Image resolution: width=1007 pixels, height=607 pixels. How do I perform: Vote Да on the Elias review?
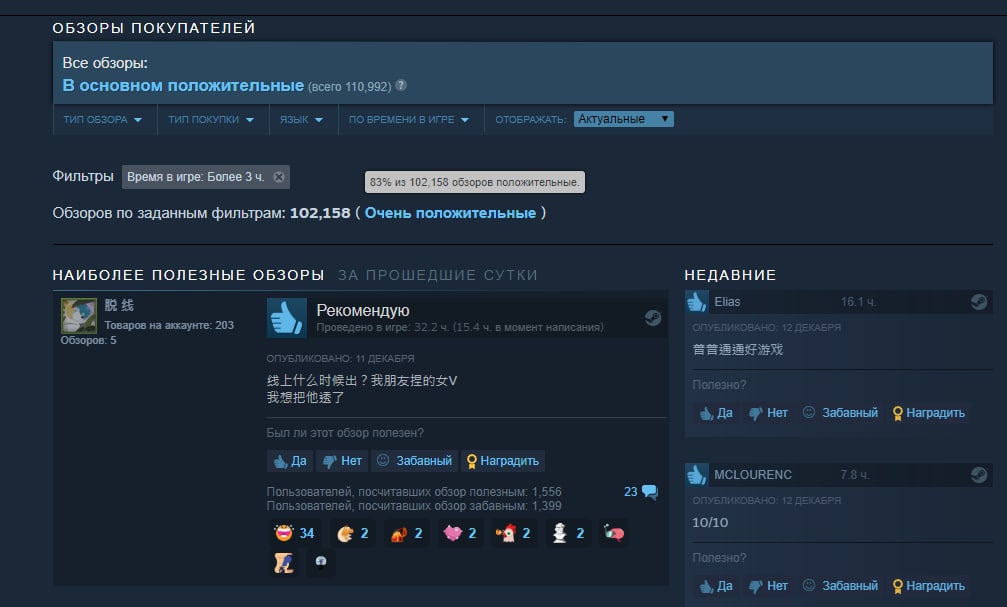716,413
